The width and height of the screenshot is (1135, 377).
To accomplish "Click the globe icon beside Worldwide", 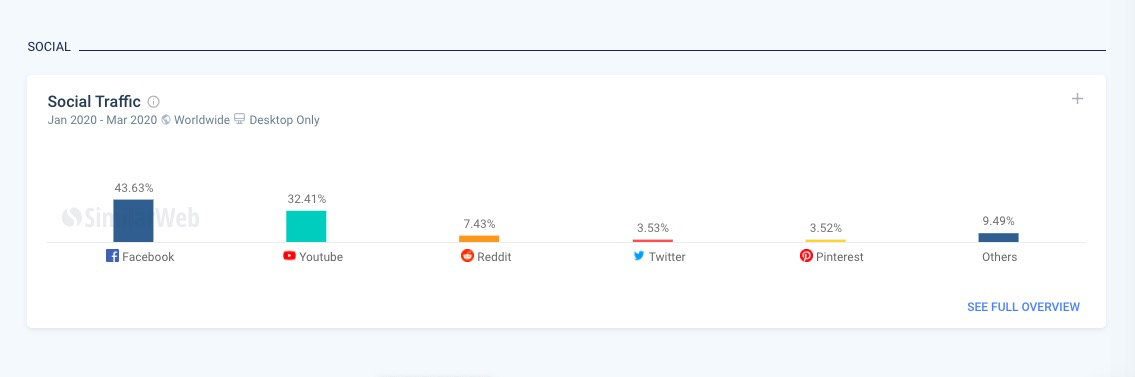I will click(x=166, y=120).
